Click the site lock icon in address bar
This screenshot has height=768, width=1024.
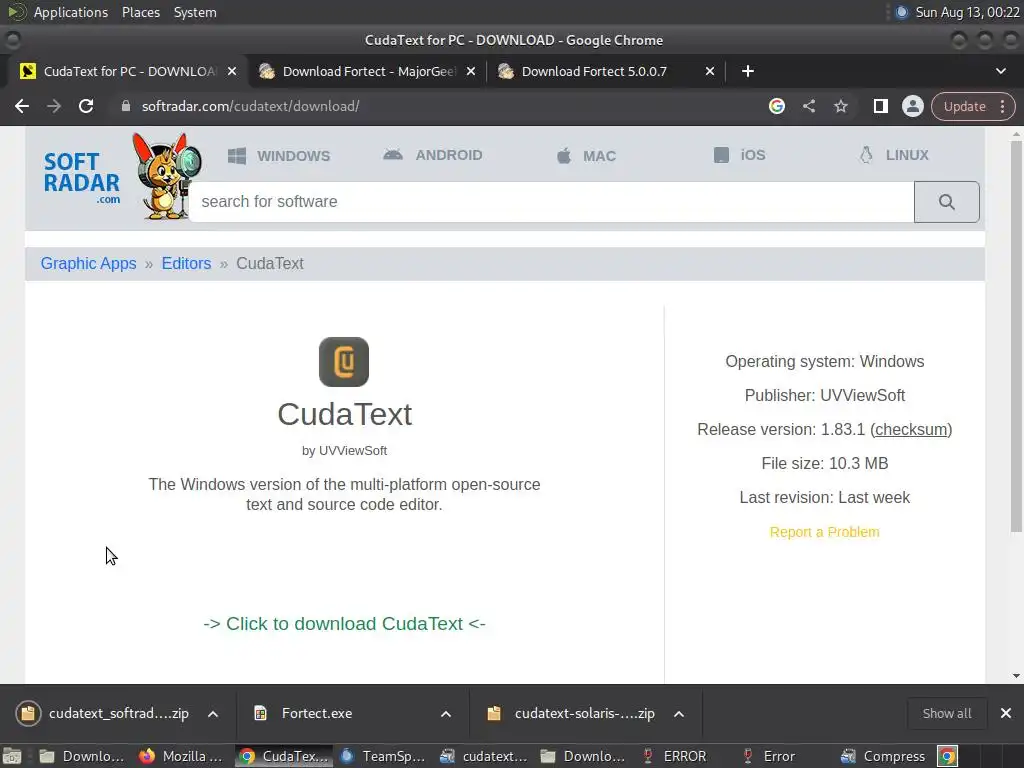coord(125,106)
